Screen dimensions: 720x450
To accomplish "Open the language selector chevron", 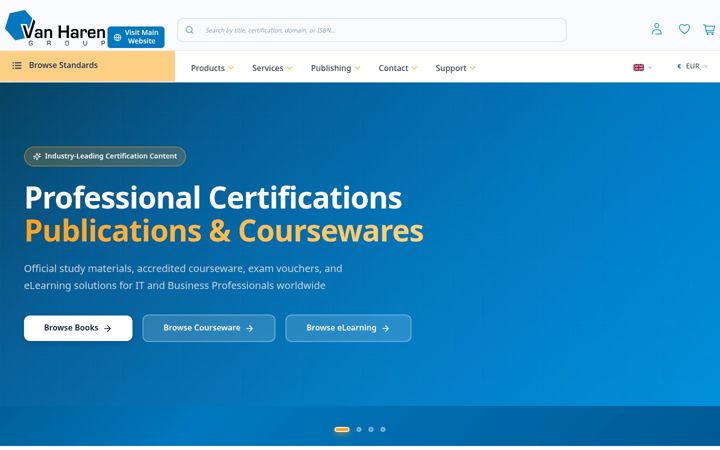I will click(x=650, y=68).
